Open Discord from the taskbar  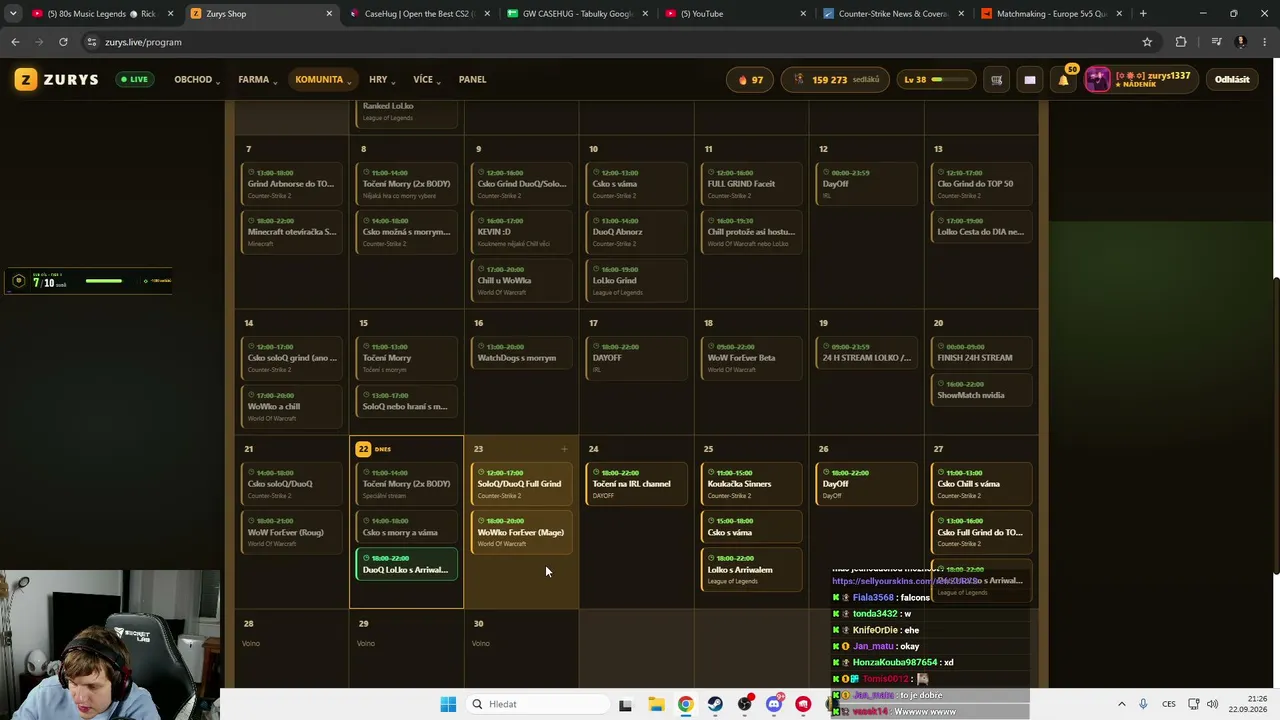(x=774, y=704)
